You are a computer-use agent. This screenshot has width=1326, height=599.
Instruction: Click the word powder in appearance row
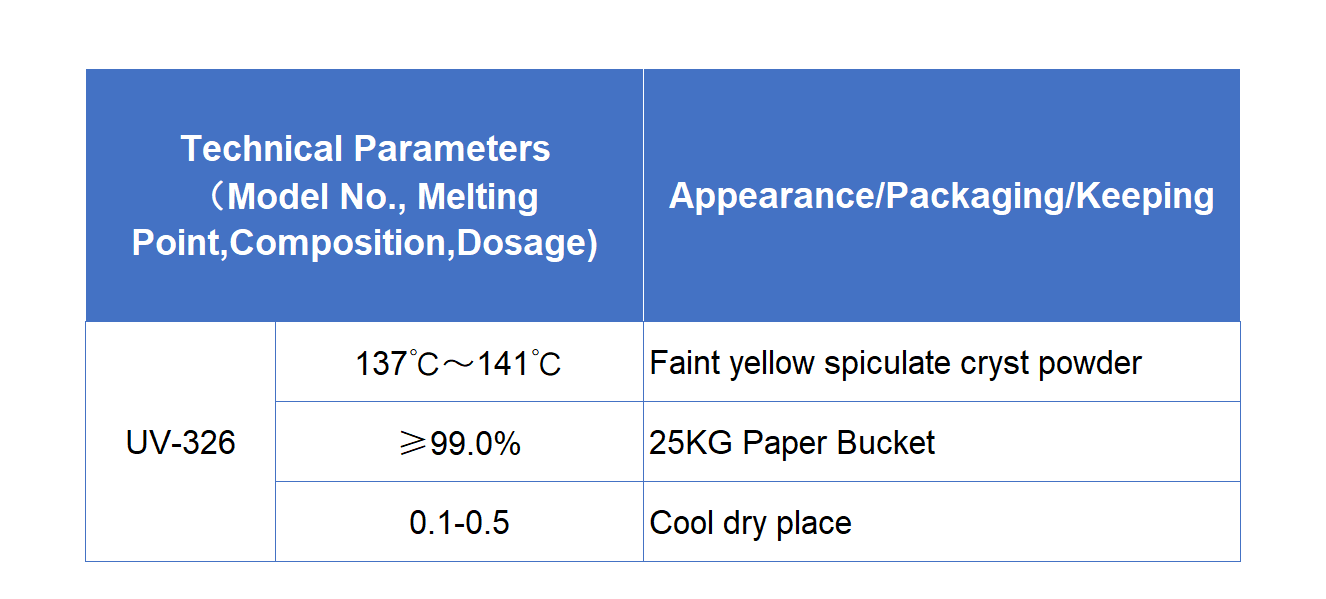pyautogui.click(x=1090, y=363)
